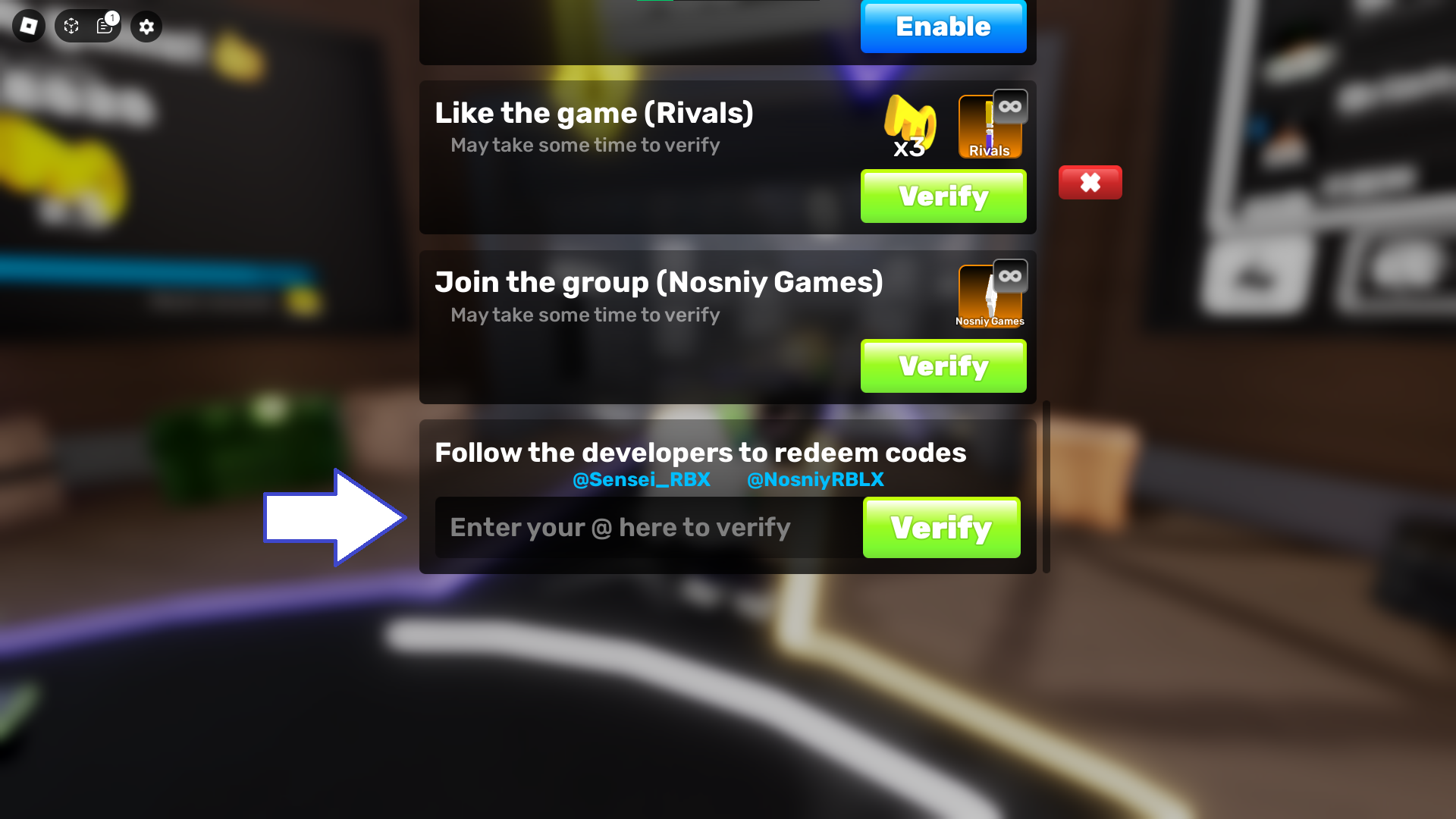The width and height of the screenshot is (1456, 819).
Task: Click @NosniyRBLX developer link
Action: coord(815,479)
